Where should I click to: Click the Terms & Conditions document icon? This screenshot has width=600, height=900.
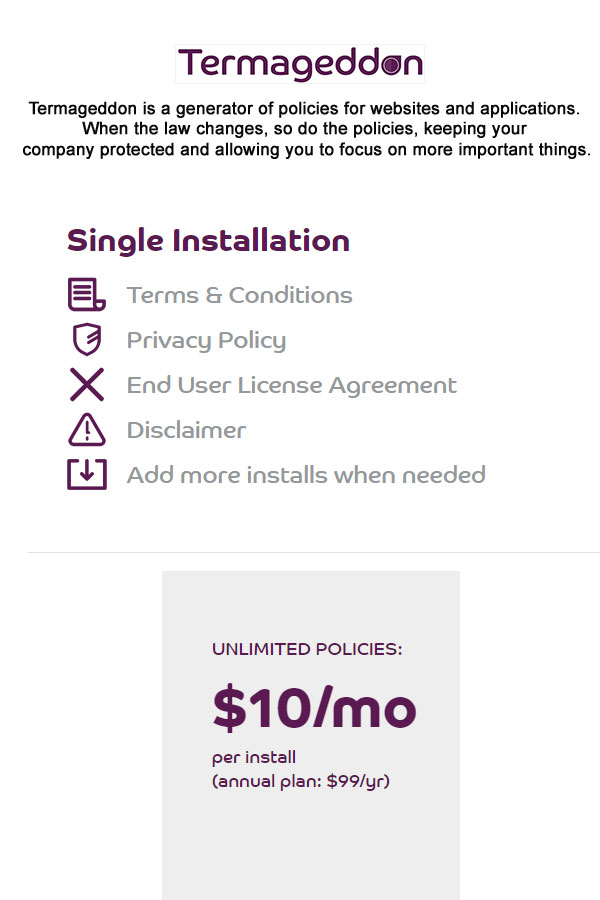(x=87, y=294)
